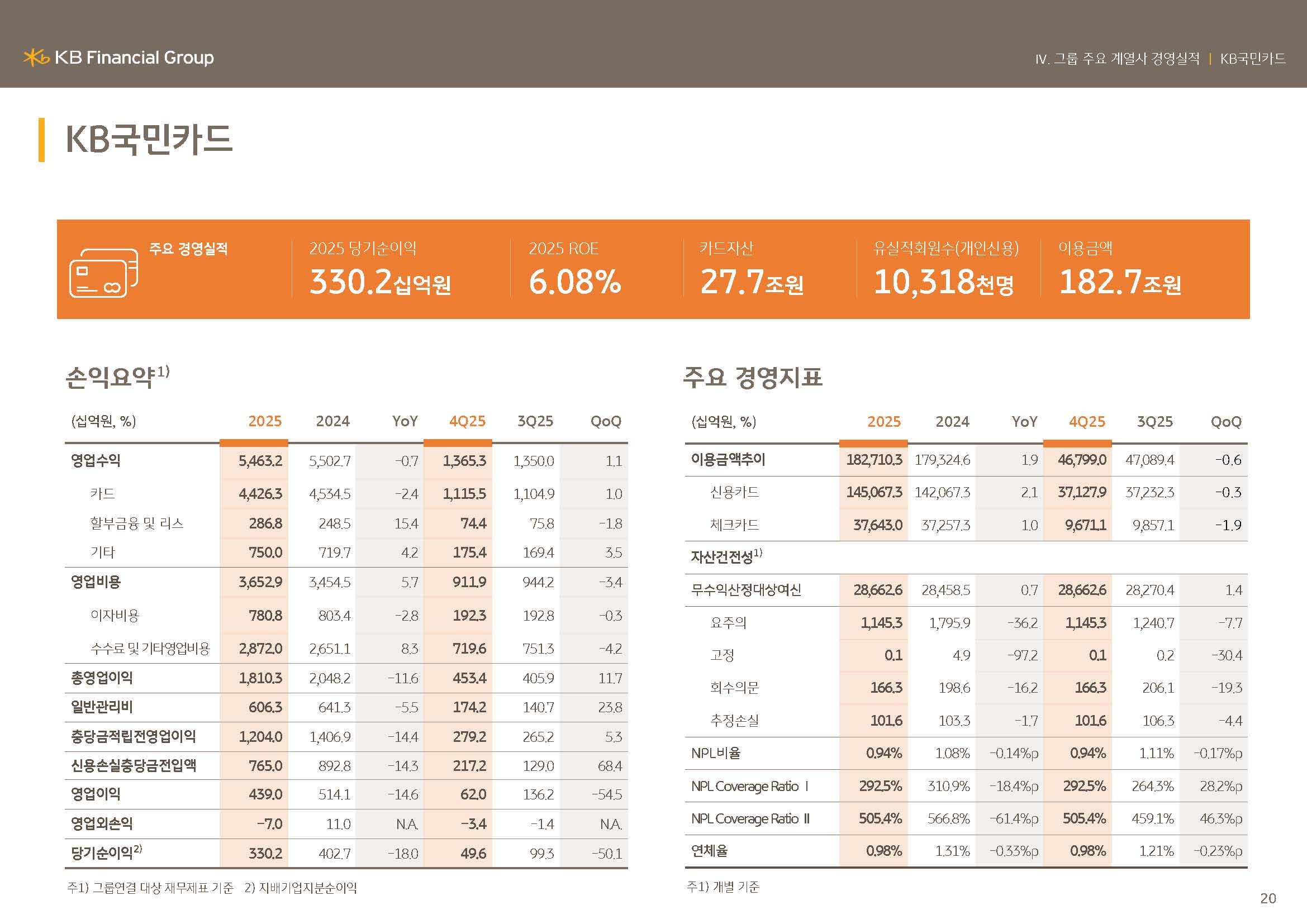
Task: Click the QoQ column header in 손익요약 table
Action: pos(605,422)
